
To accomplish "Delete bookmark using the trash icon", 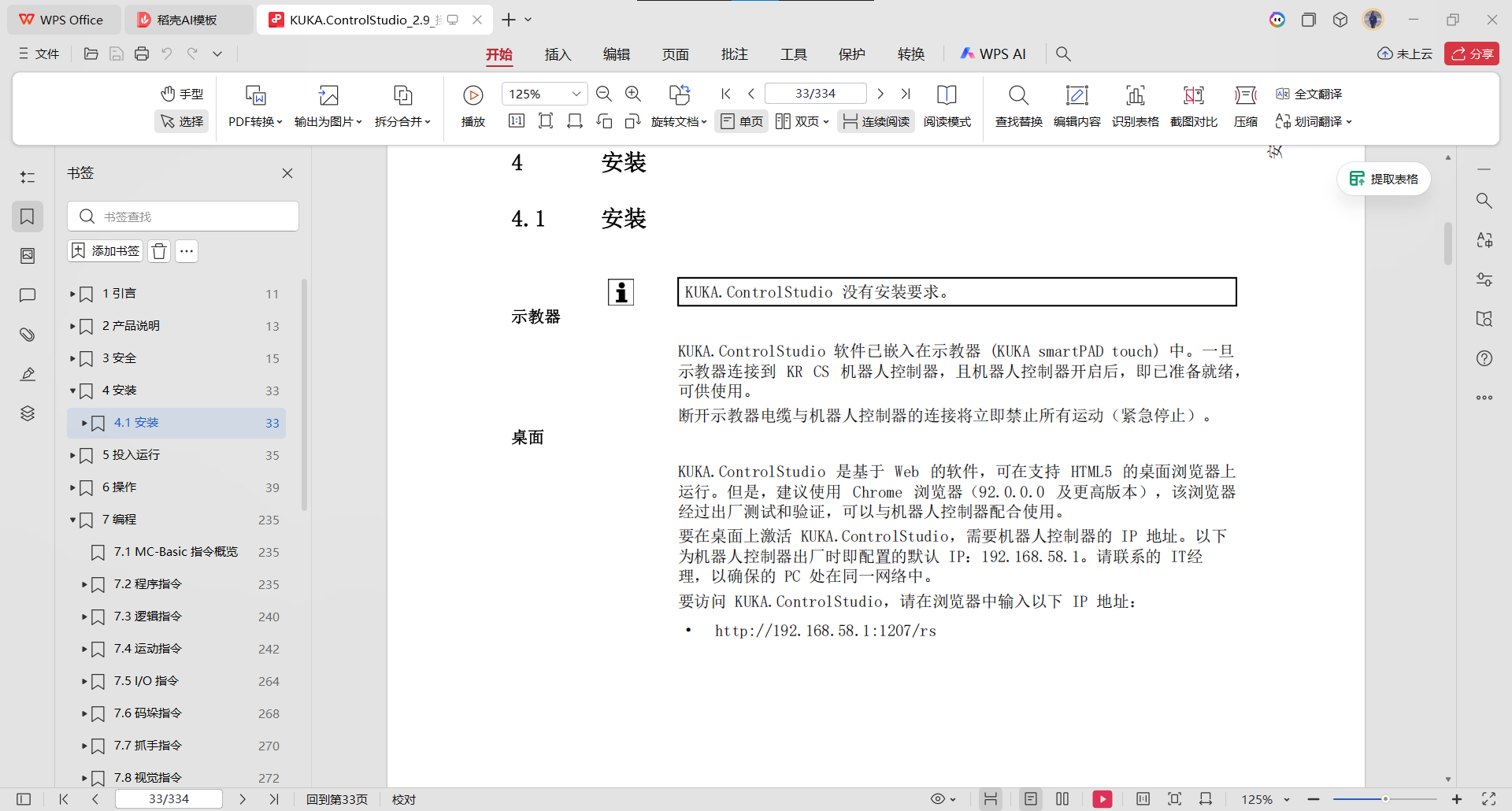I will click(159, 251).
